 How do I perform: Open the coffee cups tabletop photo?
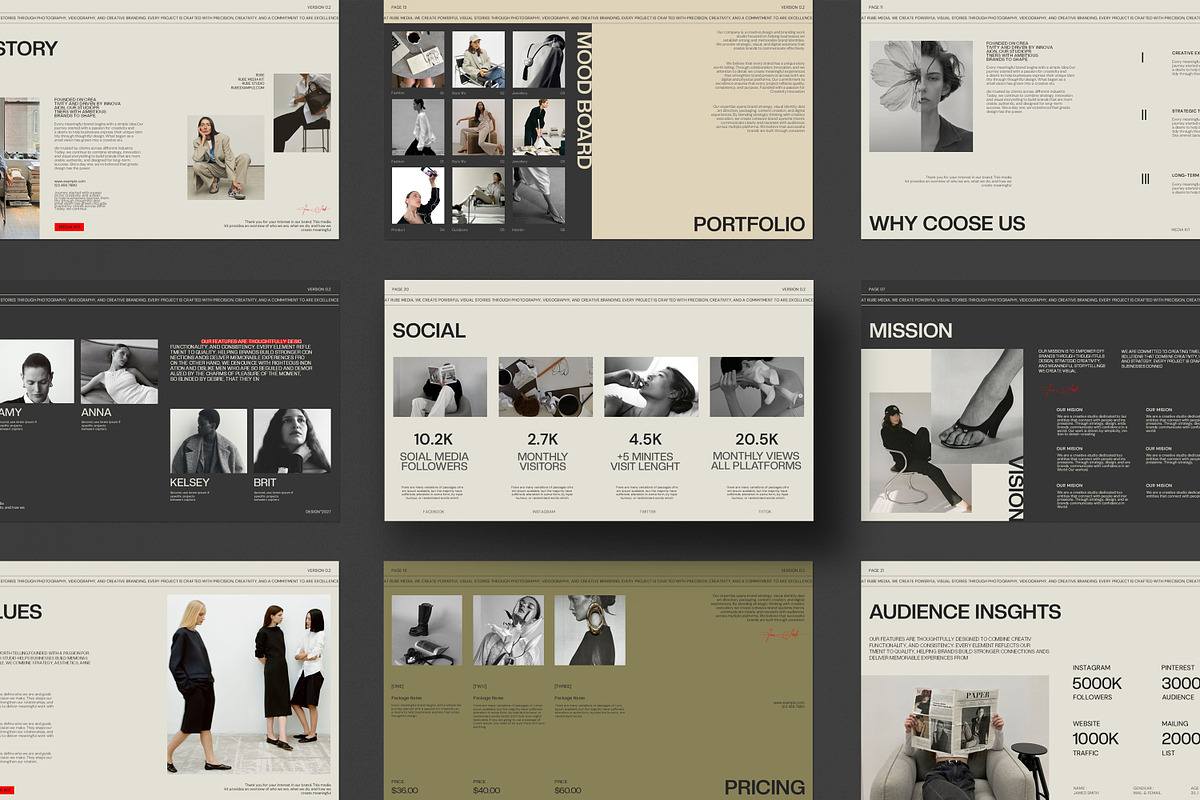[x=545, y=386]
